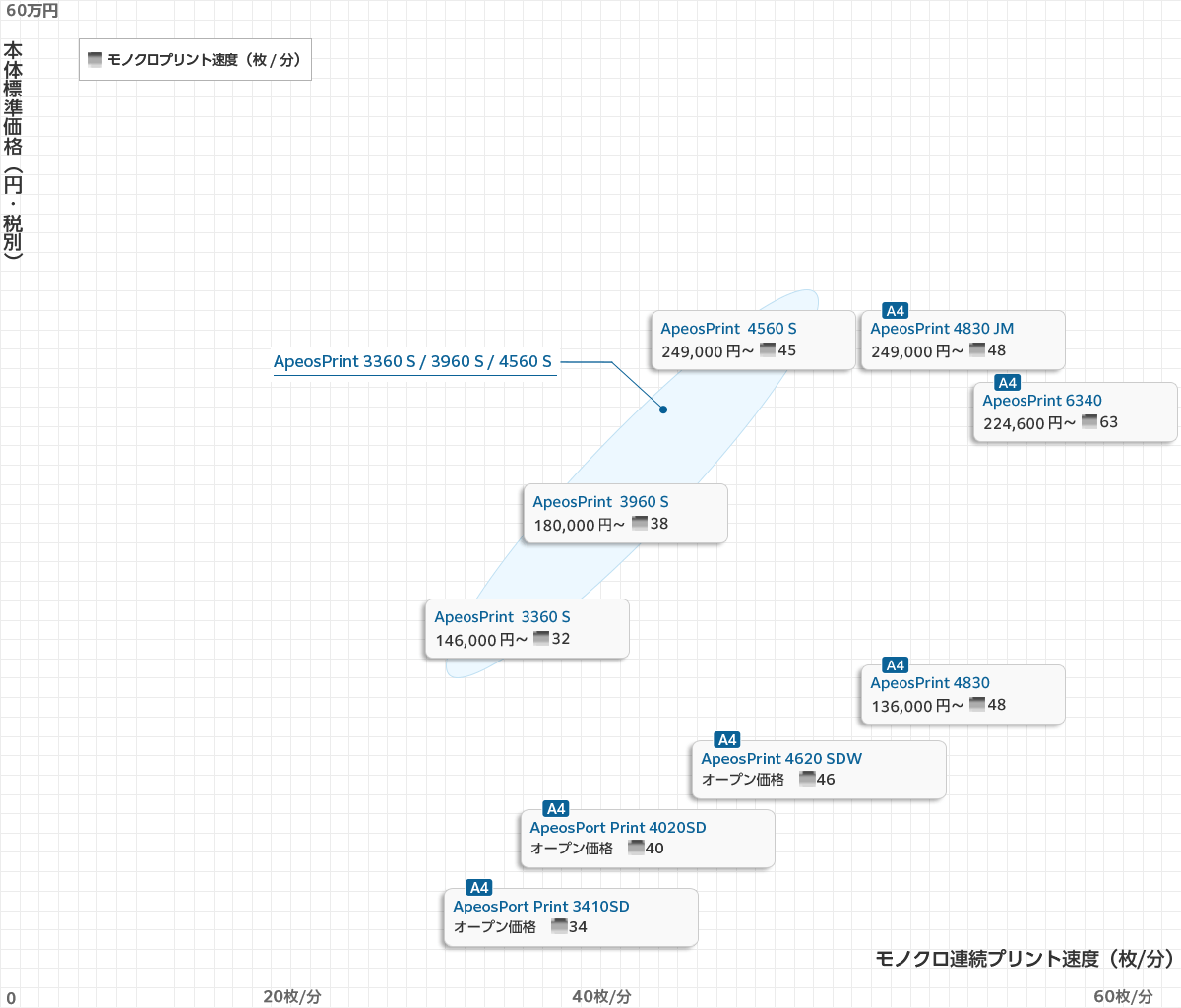Viewport: 1181px width, 1008px height.
Task: Click the speed icon beside 45 on ApeosPrint 4560 S
Action: [x=768, y=349]
